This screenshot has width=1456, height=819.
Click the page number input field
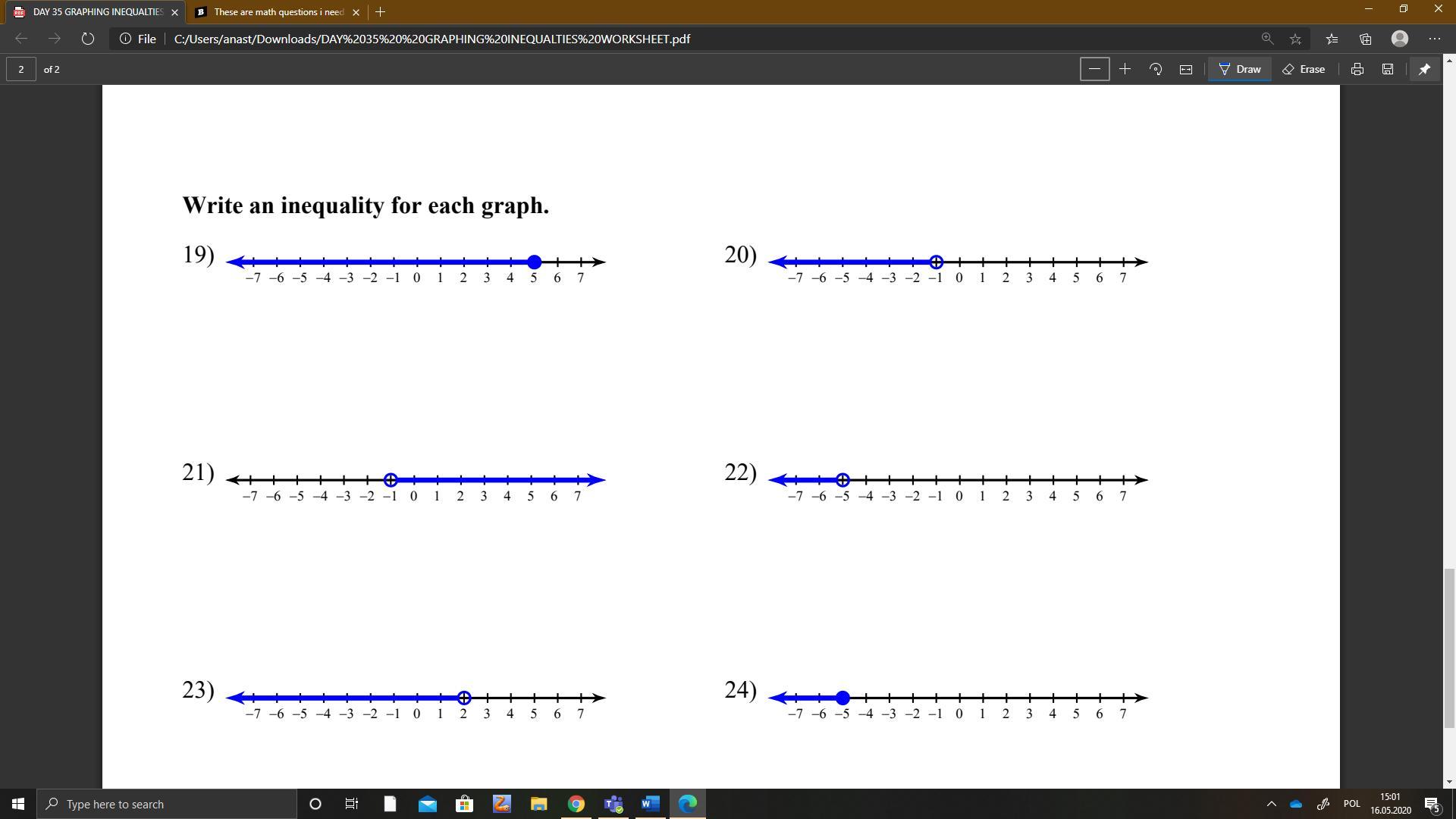(21, 69)
